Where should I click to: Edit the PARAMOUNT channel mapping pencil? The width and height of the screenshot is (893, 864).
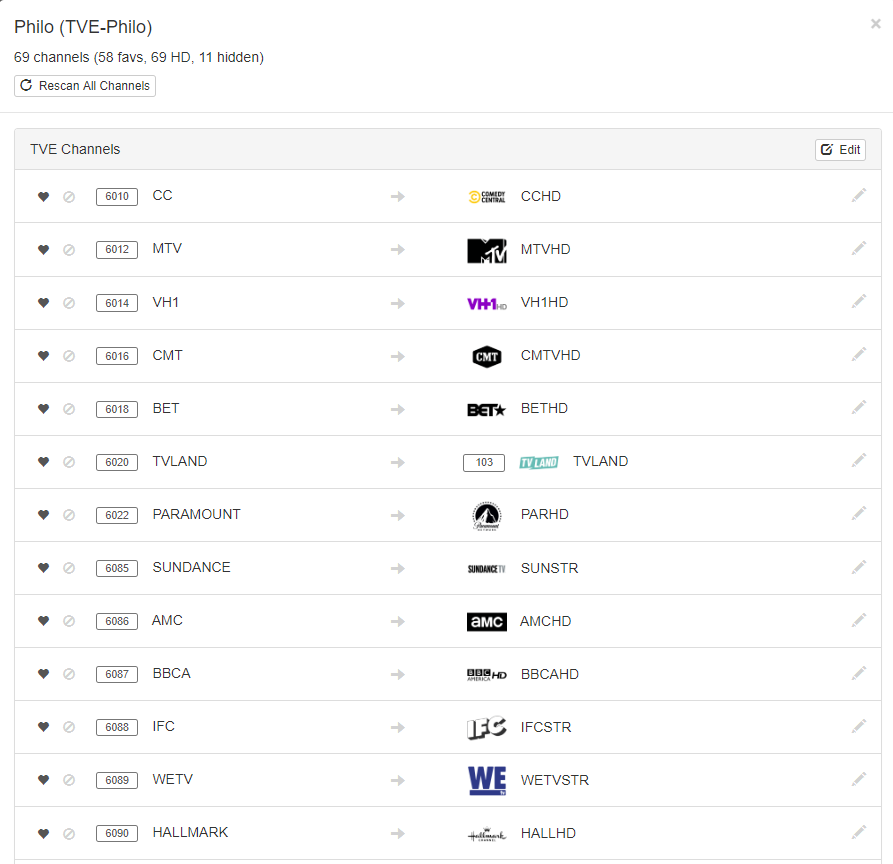(x=859, y=513)
